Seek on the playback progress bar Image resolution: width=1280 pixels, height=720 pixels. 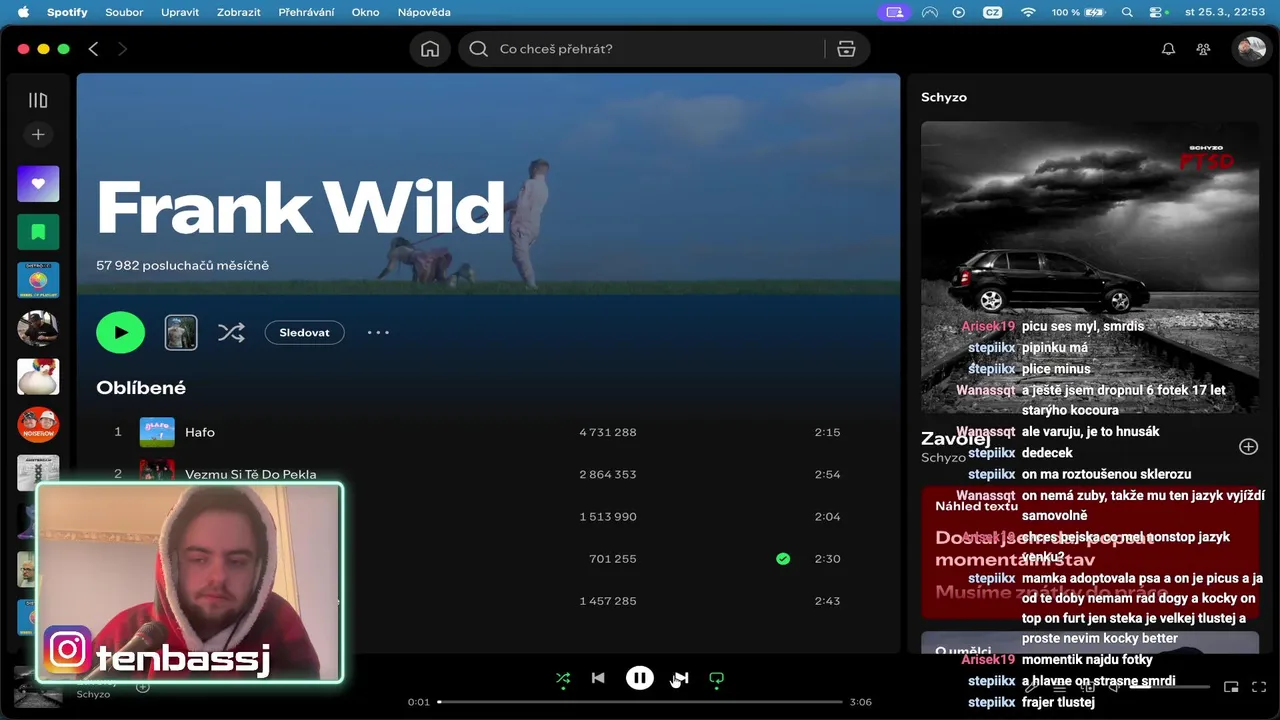pyautogui.click(x=640, y=702)
